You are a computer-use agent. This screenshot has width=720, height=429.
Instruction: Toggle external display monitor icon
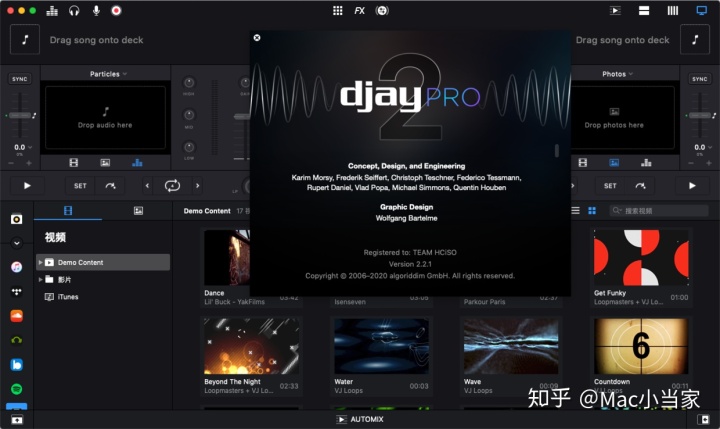coord(702,11)
